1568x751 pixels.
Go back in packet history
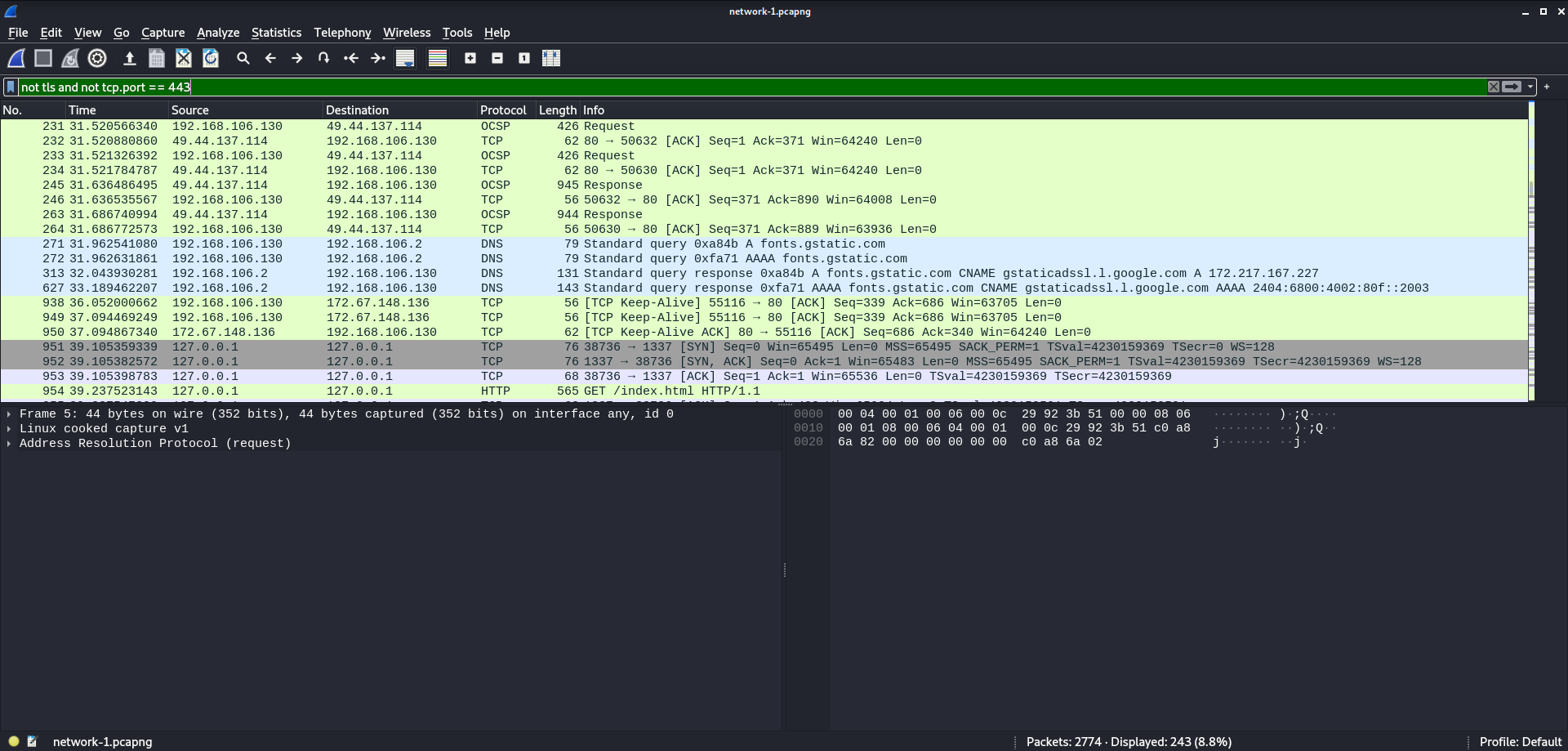point(270,58)
